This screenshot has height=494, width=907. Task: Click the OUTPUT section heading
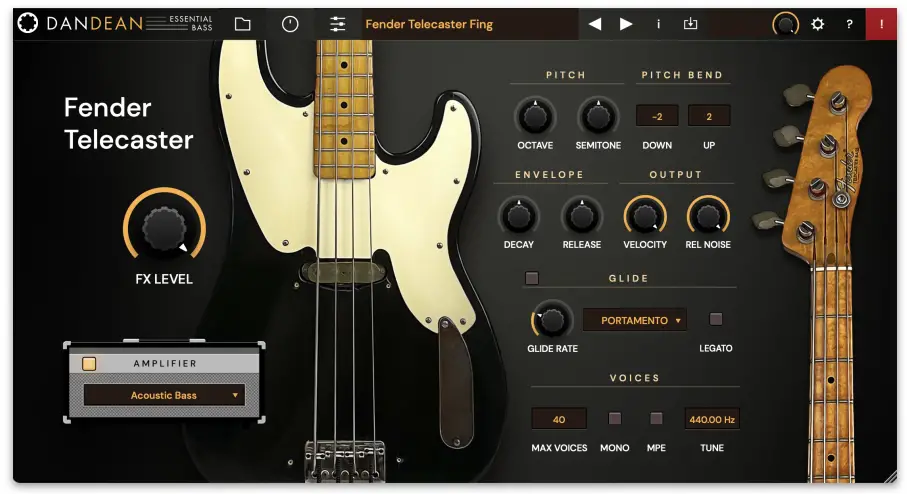tap(676, 175)
